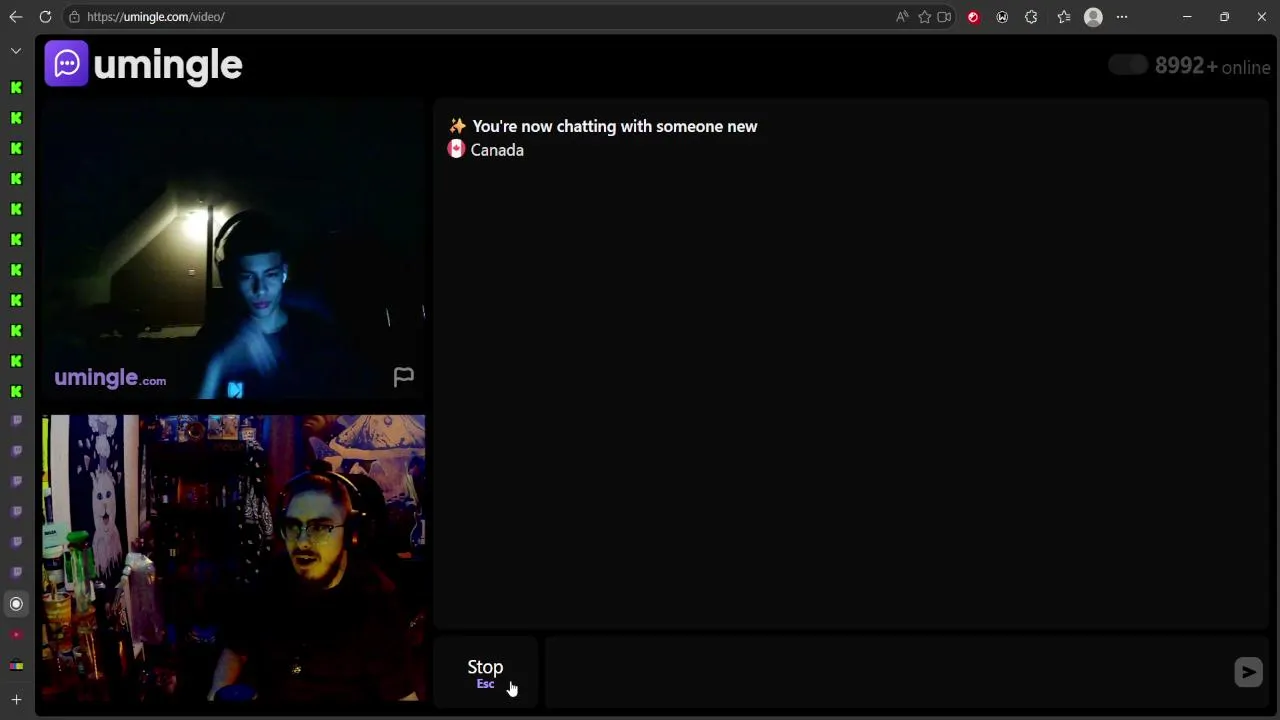Viewport: 1280px width, 720px height.
Task: Open the Extensions puzzle menu
Action: tap(1031, 17)
